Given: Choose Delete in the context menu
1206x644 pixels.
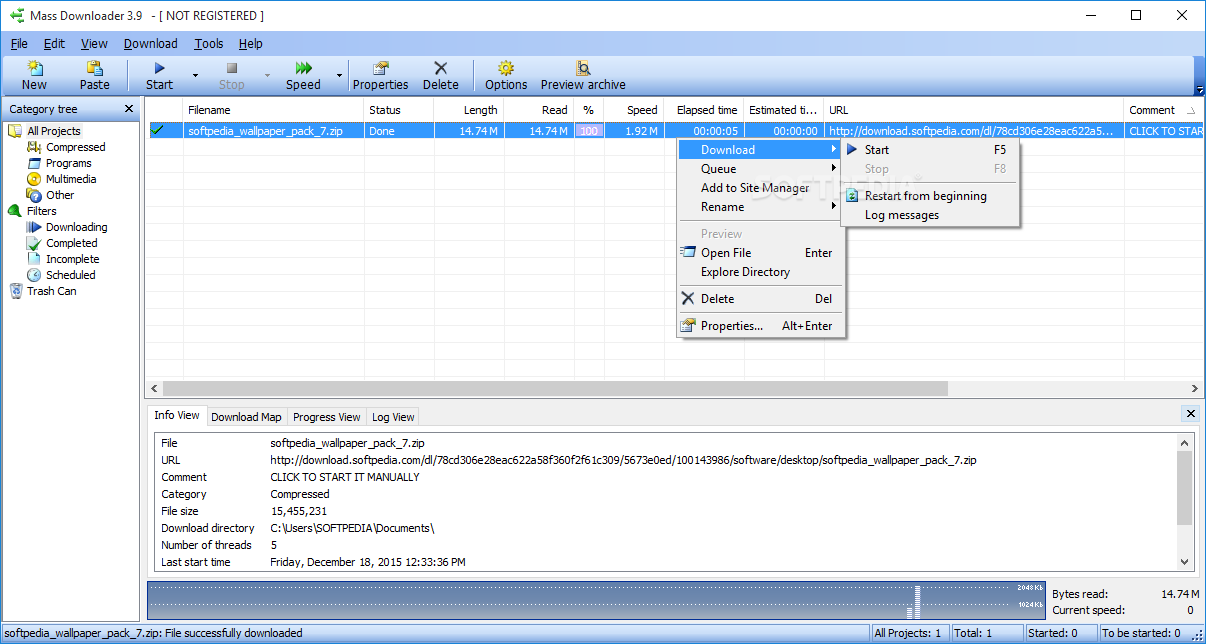Looking at the screenshot, I should tap(761, 299).
